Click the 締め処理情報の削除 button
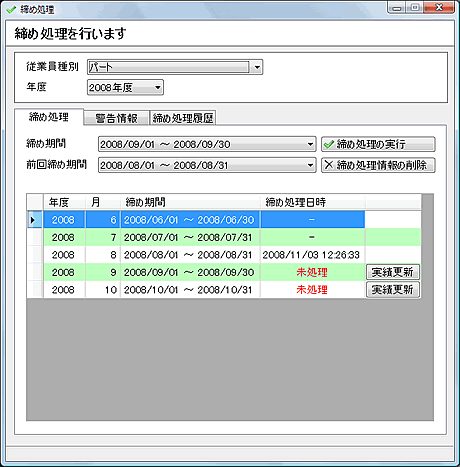Viewport: 460px width, 467px height. (378, 165)
